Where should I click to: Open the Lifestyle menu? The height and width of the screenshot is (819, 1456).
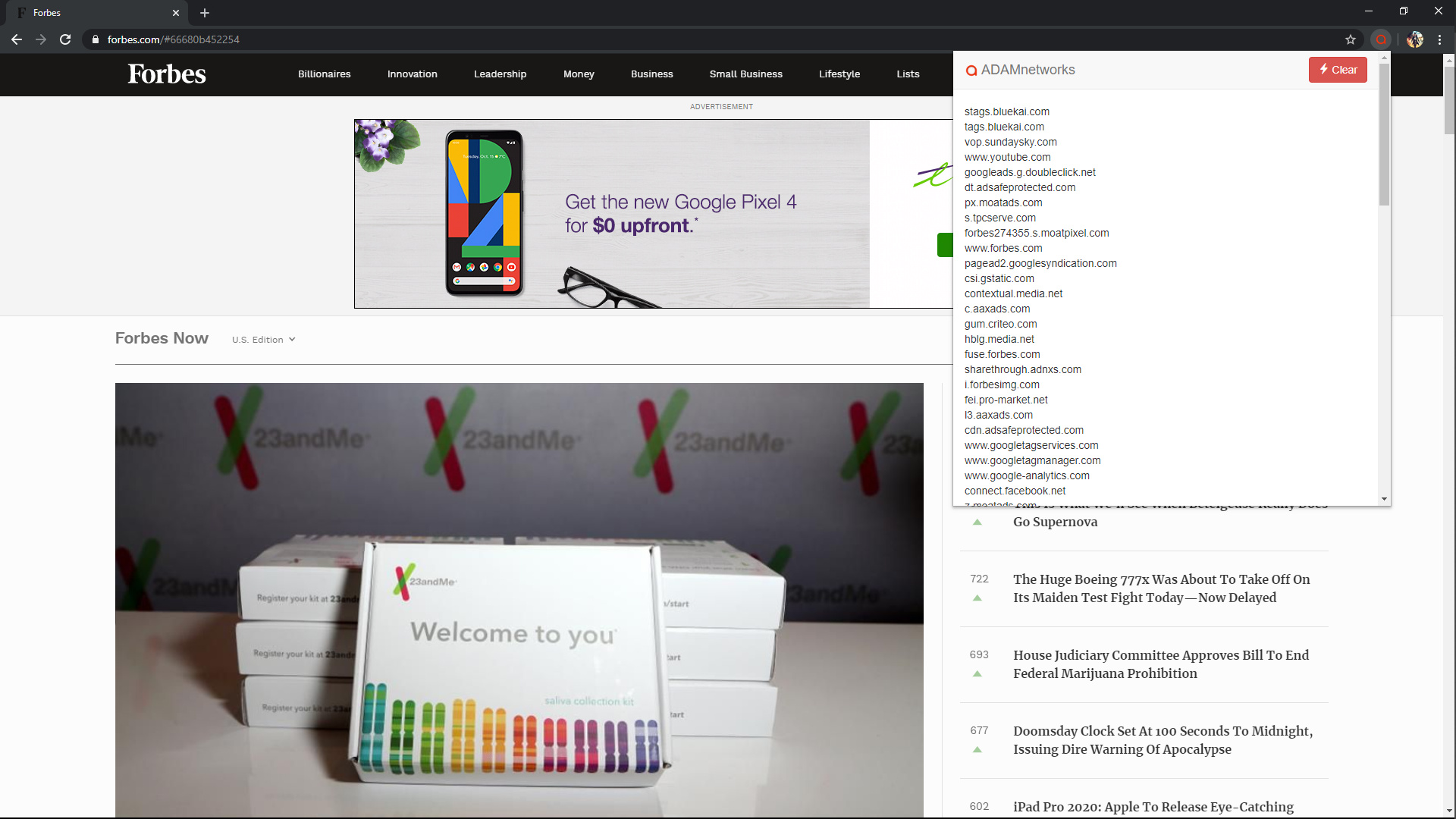839,74
